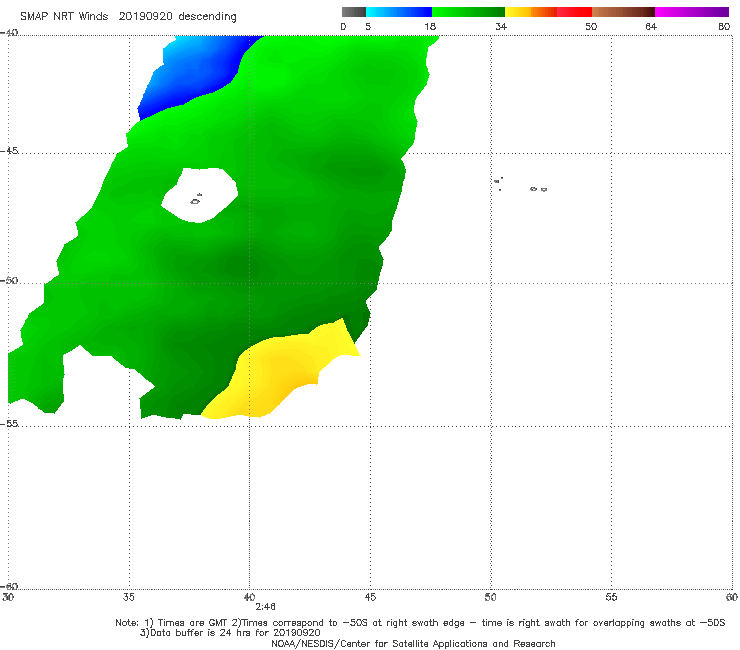The height and width of the screenshot is (650, 740).
Task: Pick the red segment of the color bar
Action: [x=574, y=12]
